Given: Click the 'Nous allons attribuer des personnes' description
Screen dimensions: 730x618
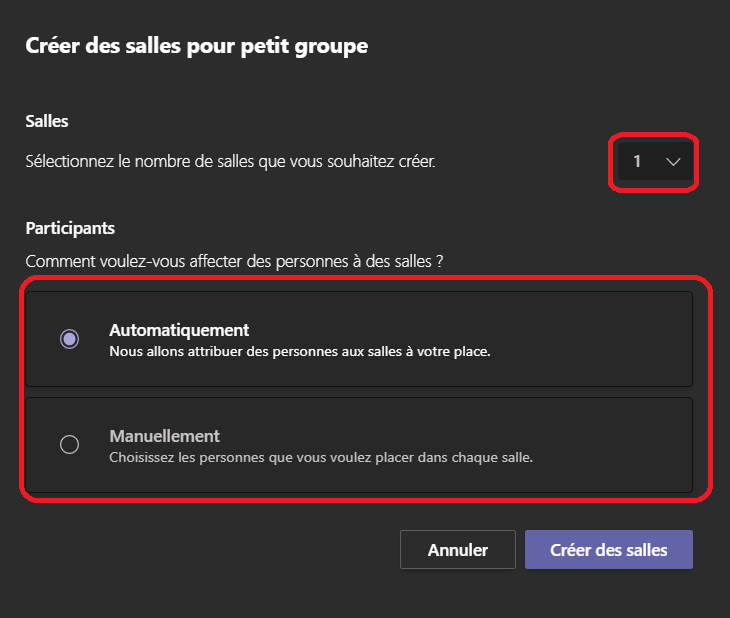Looking at the screenshot, I should (300, 352).
